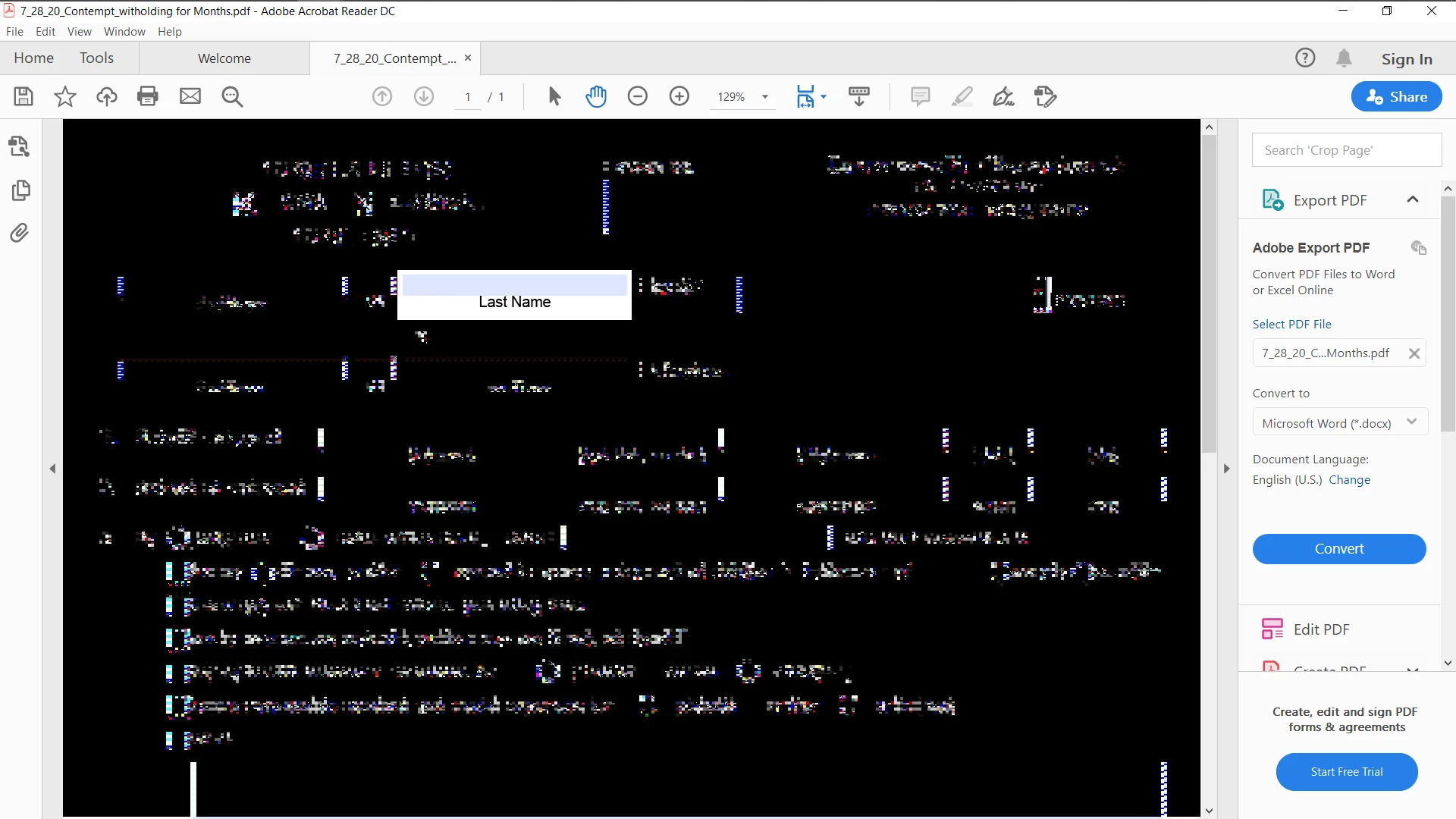Image resolution: width=1456 pixels, height=819 pixels.
Task: Click the Print file icon
Action: [148, 96]
